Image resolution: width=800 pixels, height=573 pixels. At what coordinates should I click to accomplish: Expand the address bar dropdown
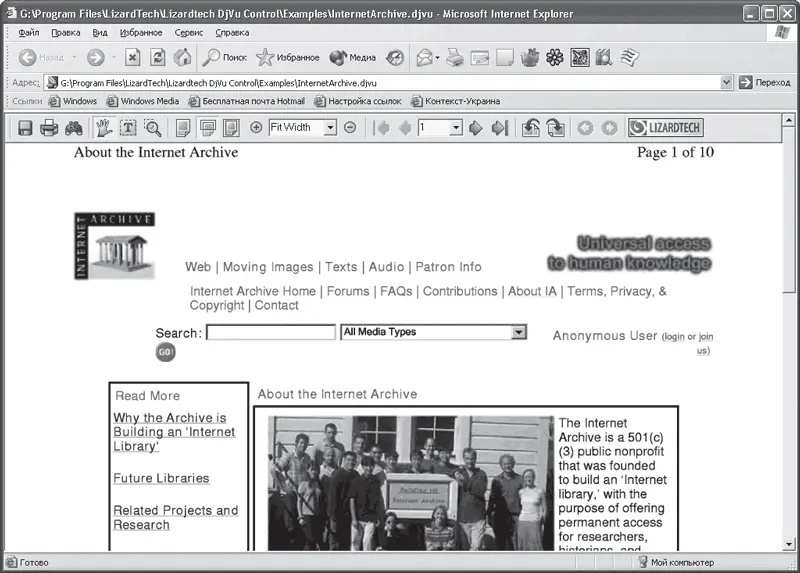pos(727,82)
